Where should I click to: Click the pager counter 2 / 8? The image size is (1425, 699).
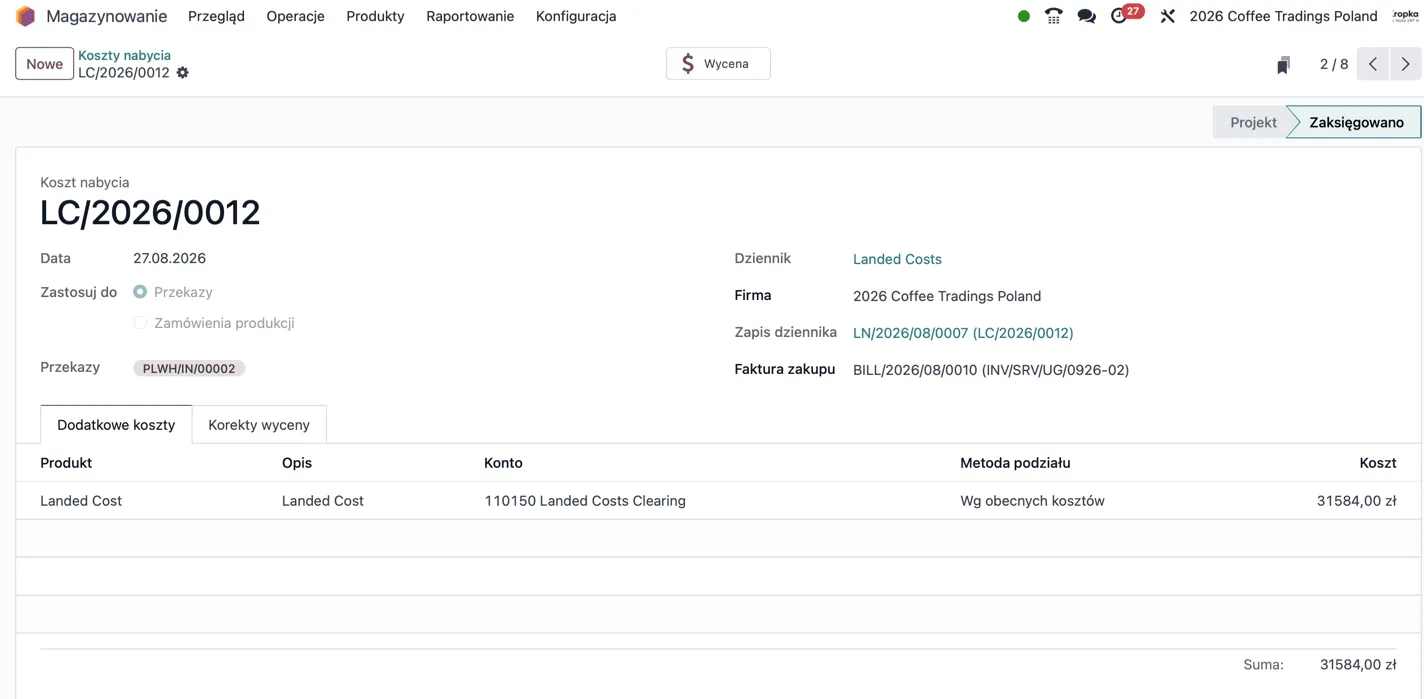(x=1333, y=64)
